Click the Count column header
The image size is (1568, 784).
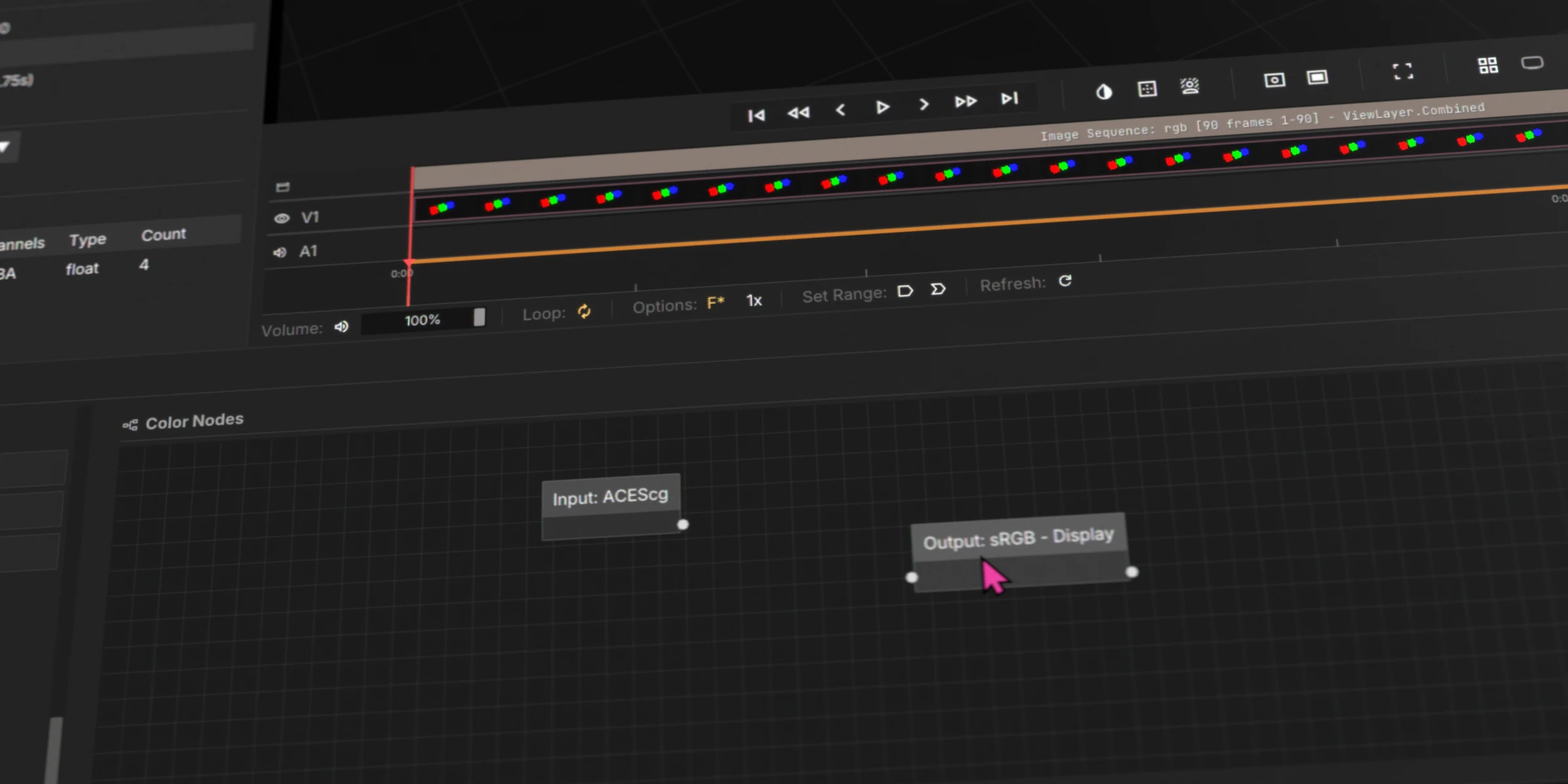(x=163, y=235)
